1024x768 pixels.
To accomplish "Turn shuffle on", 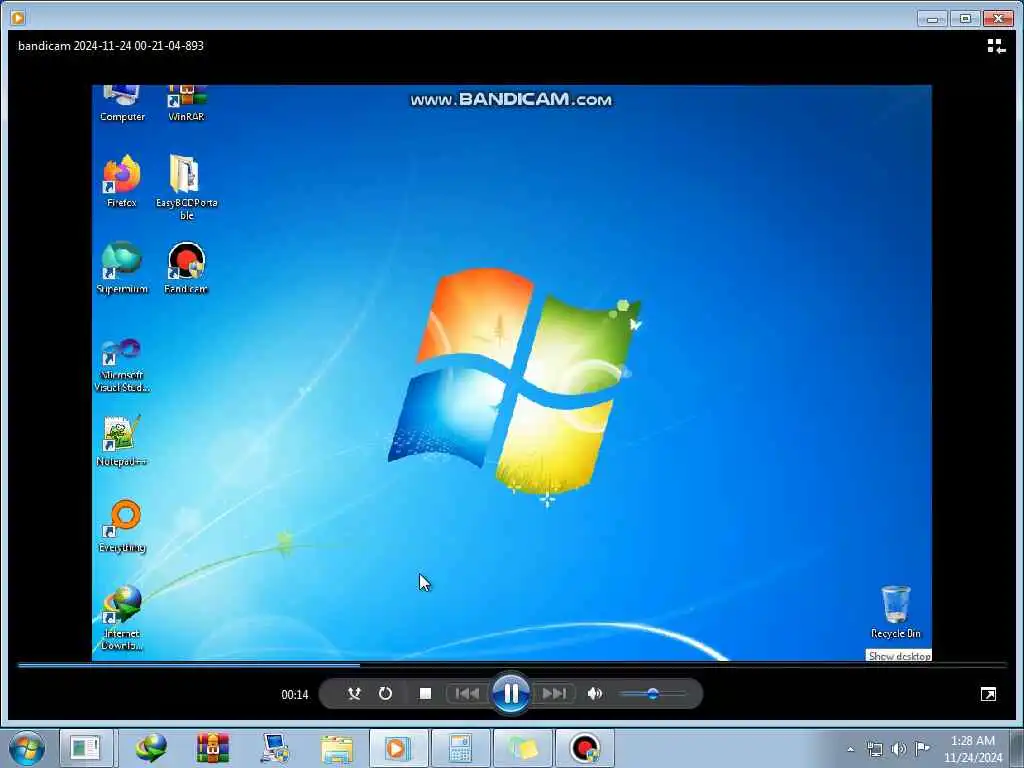I will (354, 694).
